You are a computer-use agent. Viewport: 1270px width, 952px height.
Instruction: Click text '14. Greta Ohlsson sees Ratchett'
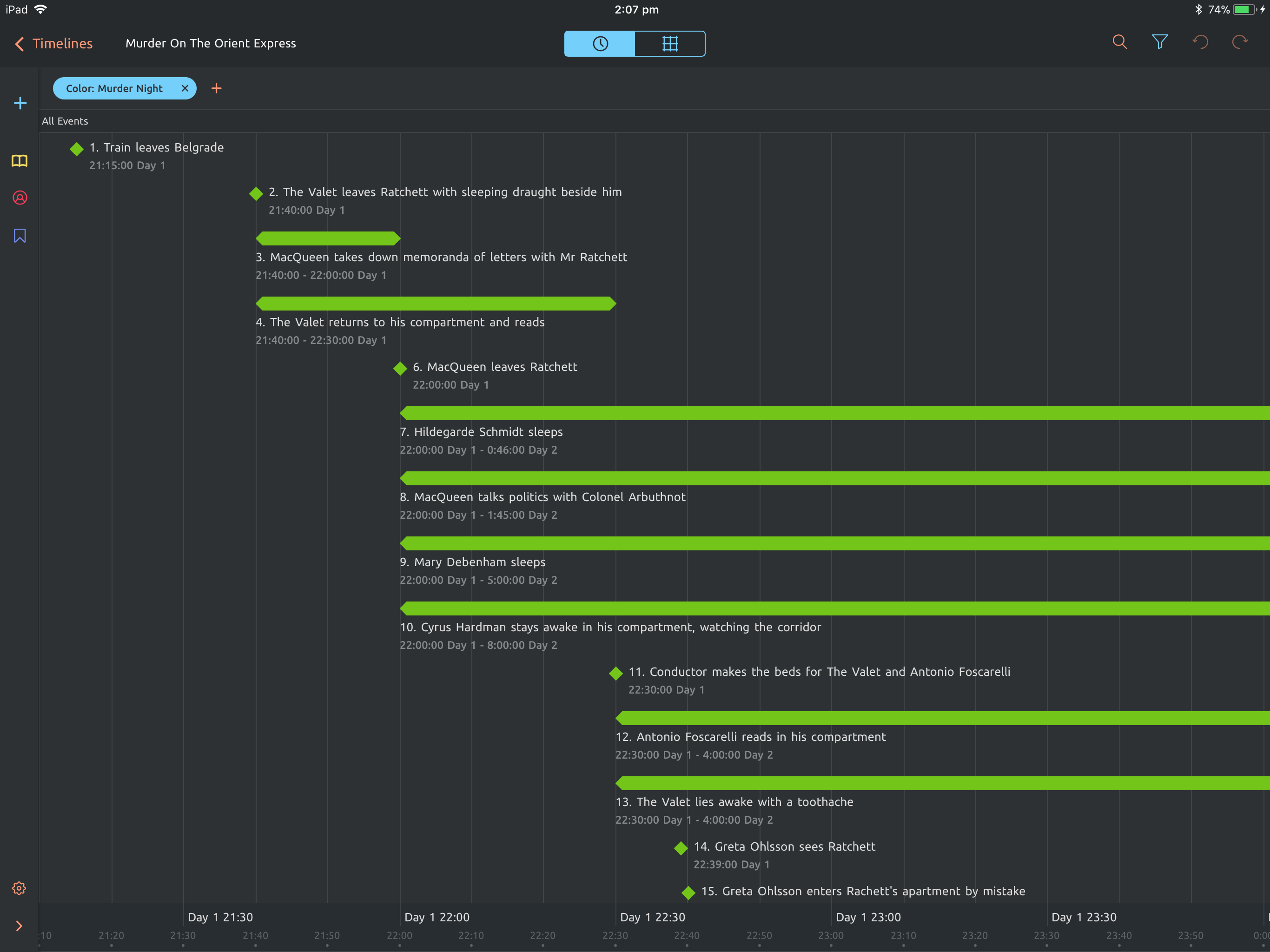[x=784, y=846]
